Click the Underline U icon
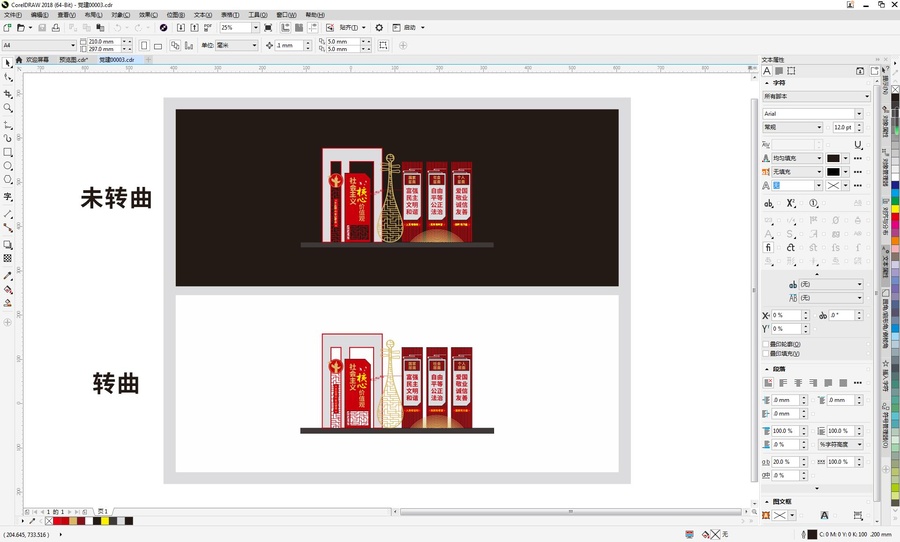 pyautogui.click(x=858, y=145)
